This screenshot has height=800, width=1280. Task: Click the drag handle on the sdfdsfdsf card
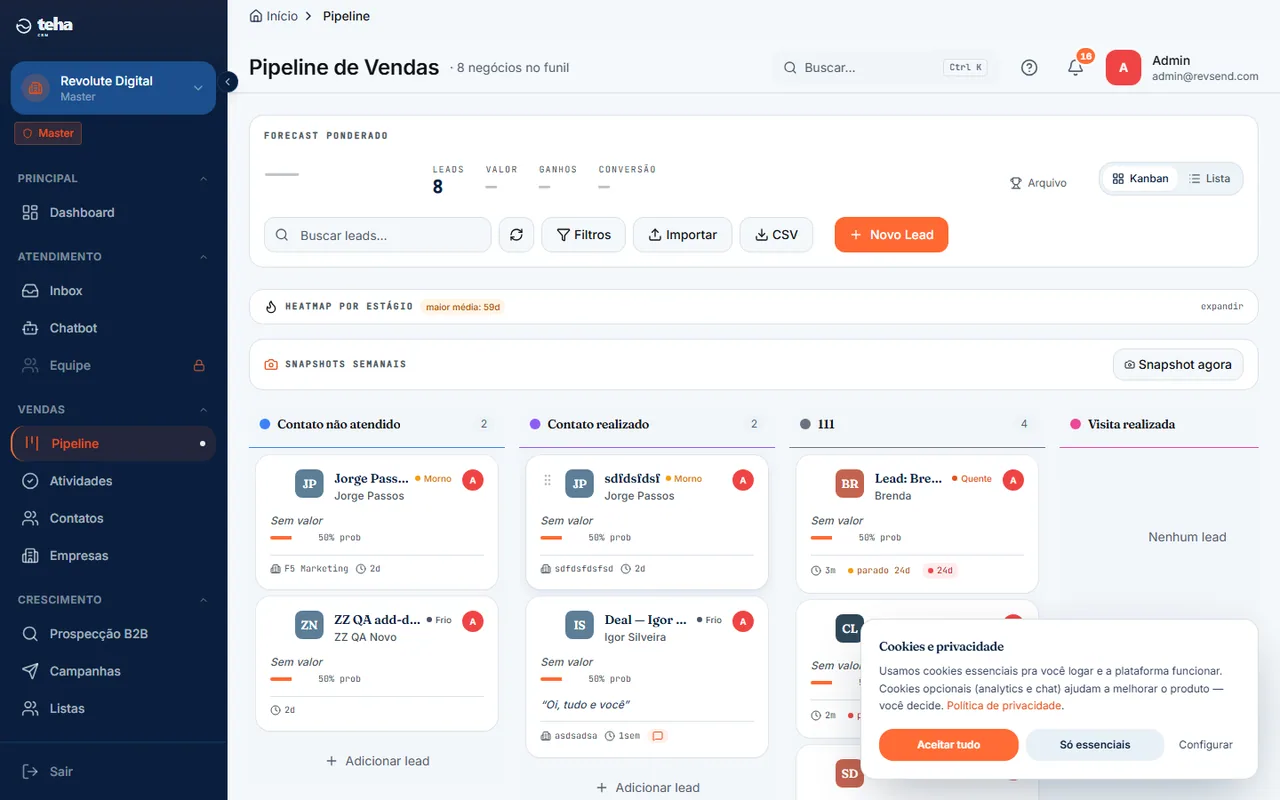(x=547, y=481)
